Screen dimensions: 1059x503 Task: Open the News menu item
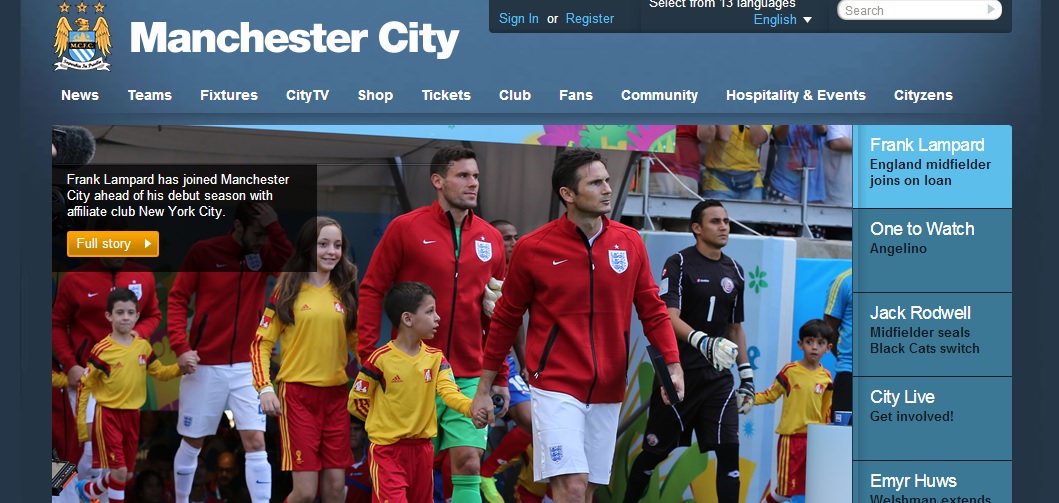(x=80, y=95)
